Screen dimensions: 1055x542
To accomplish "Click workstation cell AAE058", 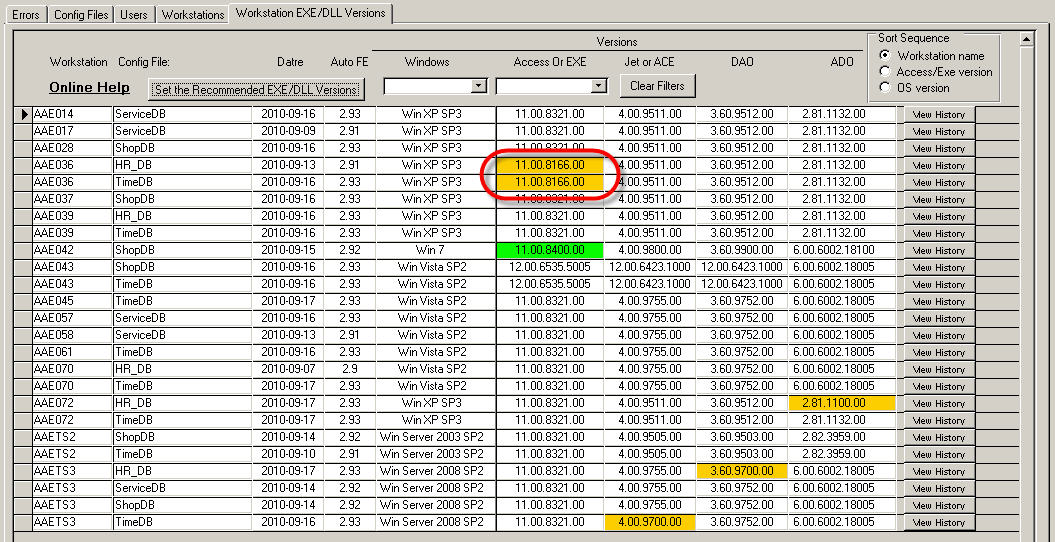I will pyautogui.click(x=72, y=335).
